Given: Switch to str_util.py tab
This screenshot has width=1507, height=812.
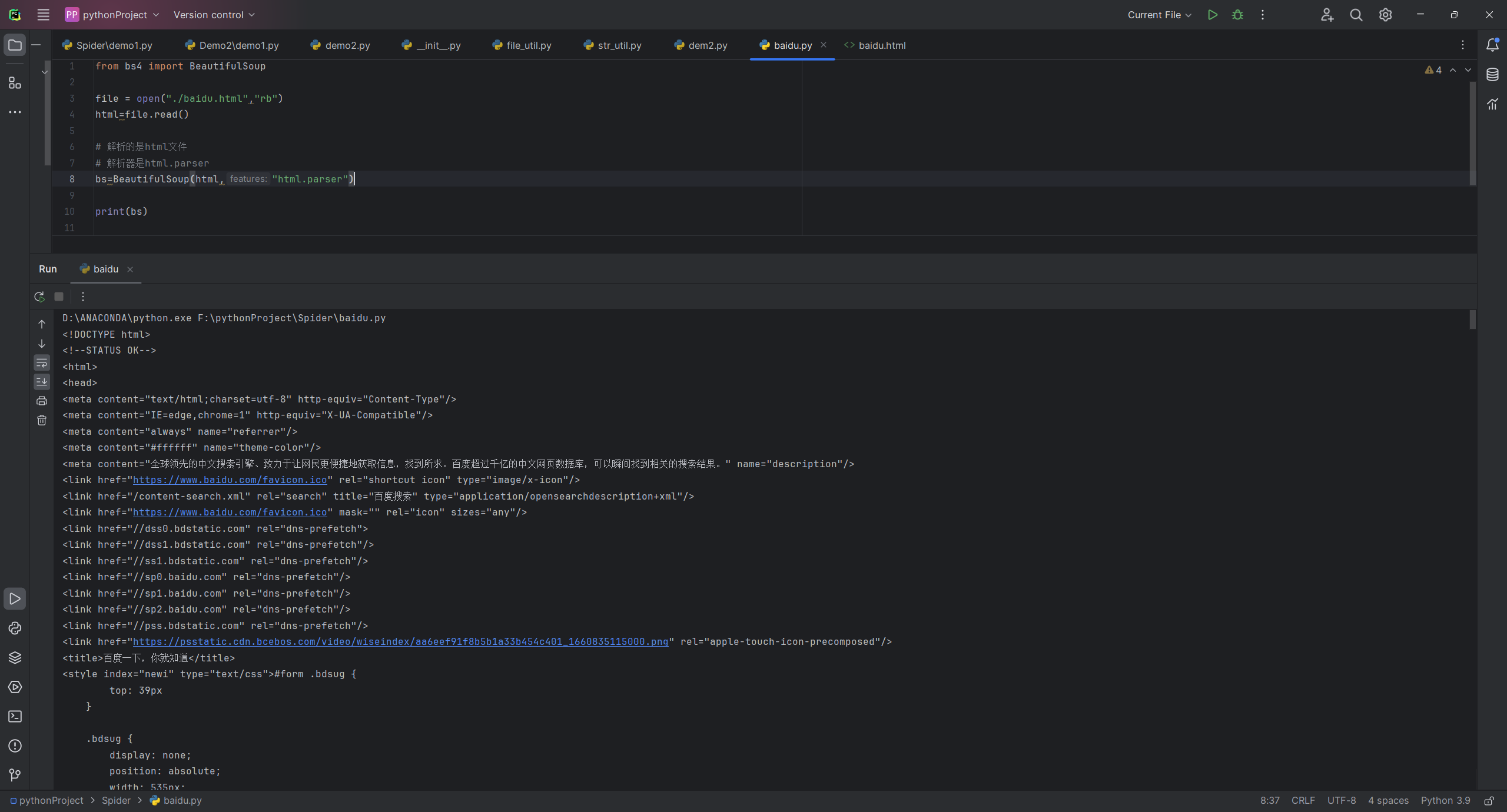Looking at the screenshot, I should (x=613, y=45).
